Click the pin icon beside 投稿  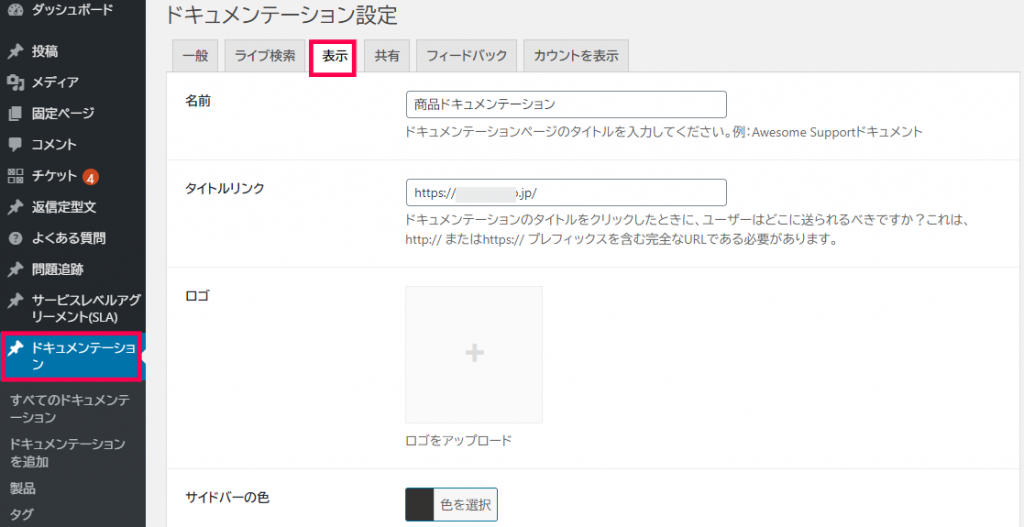click(15, 51)
